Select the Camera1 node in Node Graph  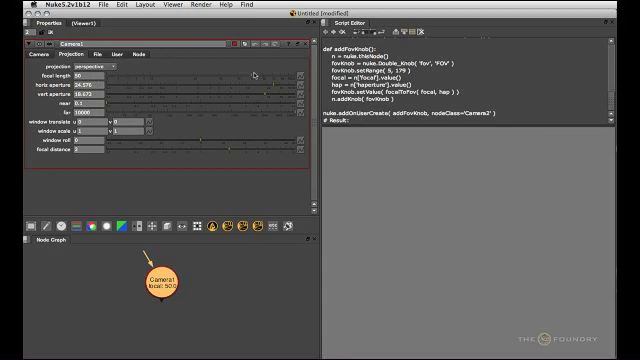pos(162,283)
